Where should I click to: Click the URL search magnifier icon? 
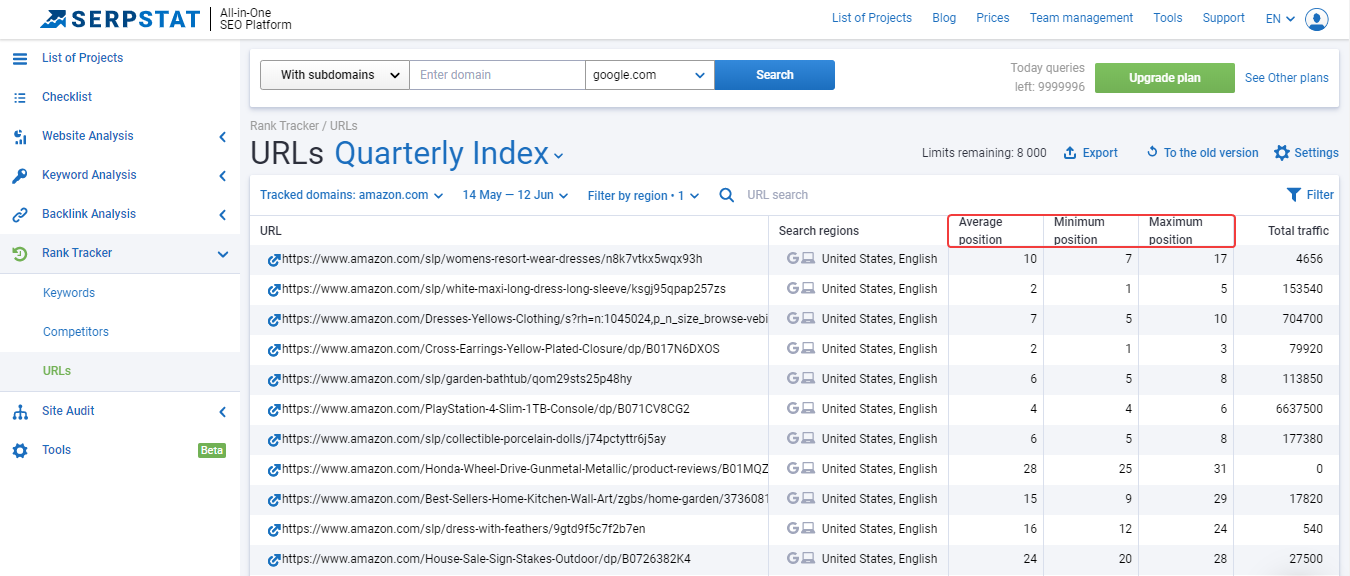pos(727,195)
